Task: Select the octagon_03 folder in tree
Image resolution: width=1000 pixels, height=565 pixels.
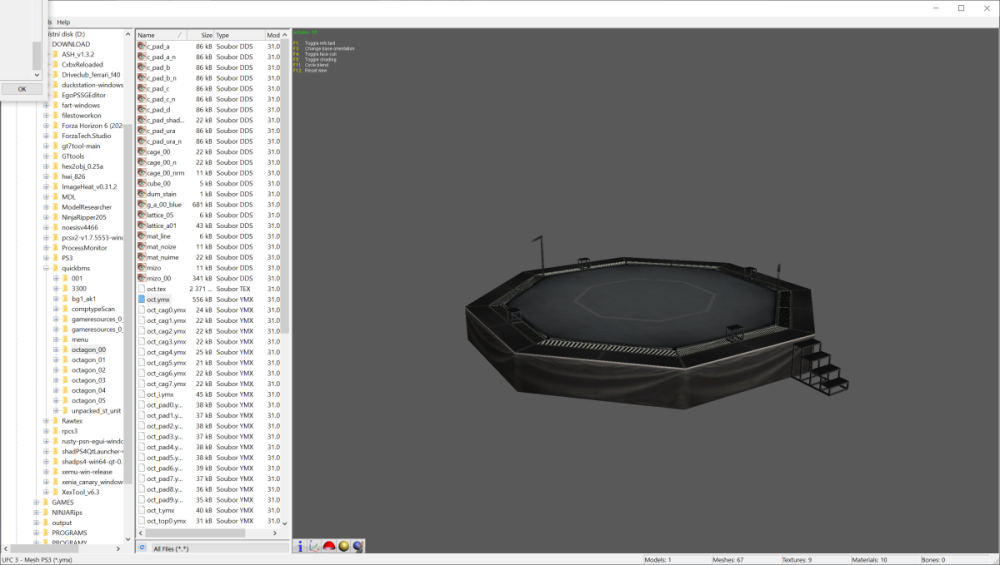Action: (88, 381)
